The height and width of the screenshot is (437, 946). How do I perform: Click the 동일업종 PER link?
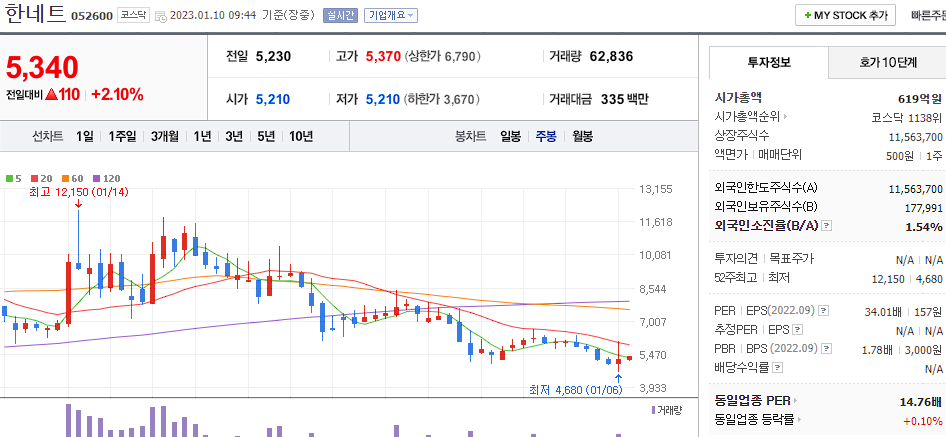tap(752, 401)
